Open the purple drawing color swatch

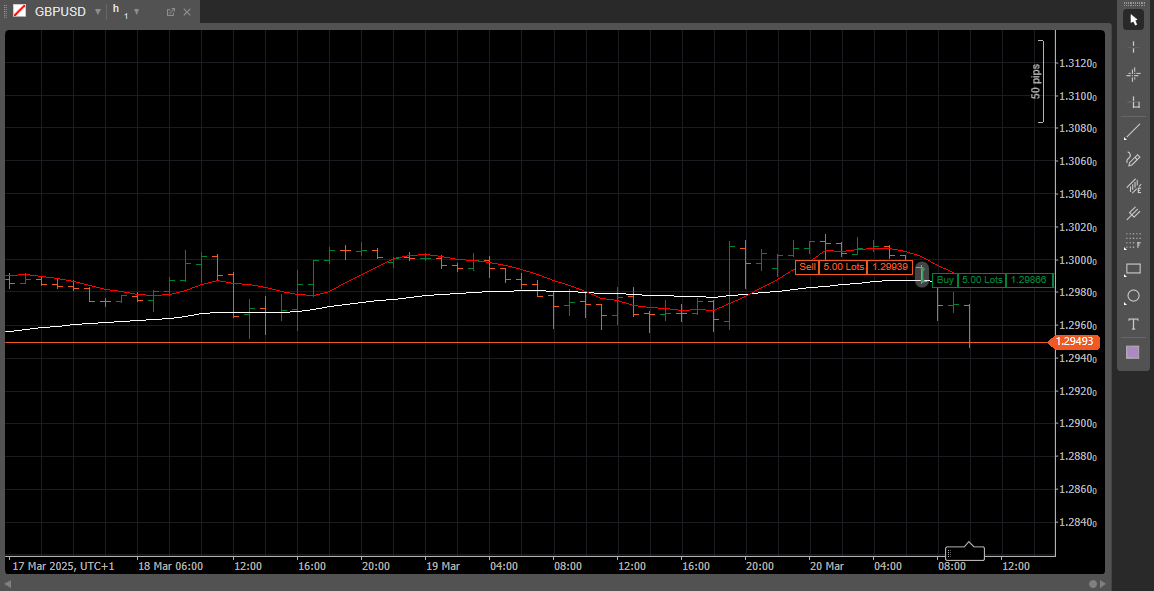[x=1133, y=353]
